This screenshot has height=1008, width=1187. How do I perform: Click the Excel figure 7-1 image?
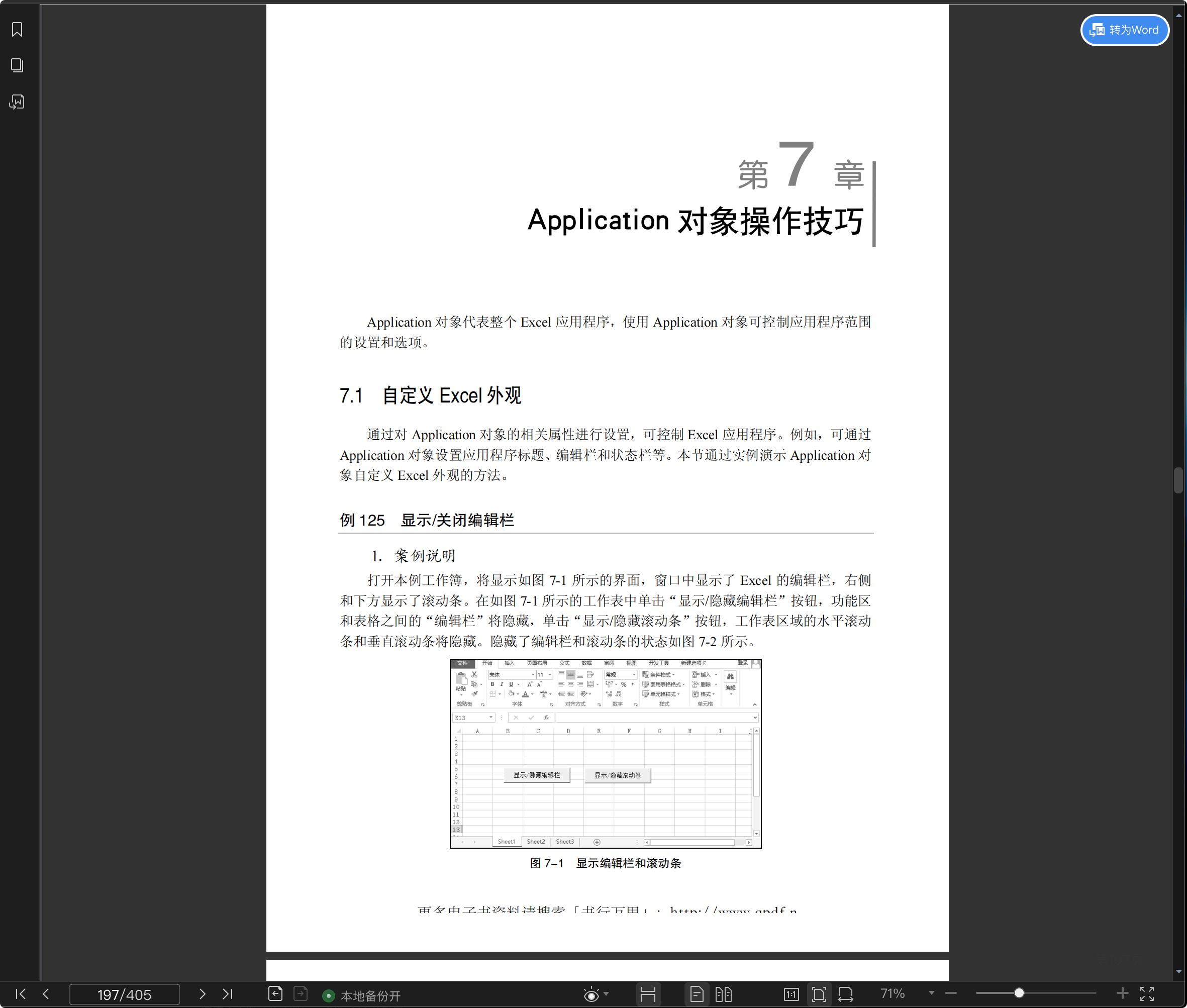point(605,753)
